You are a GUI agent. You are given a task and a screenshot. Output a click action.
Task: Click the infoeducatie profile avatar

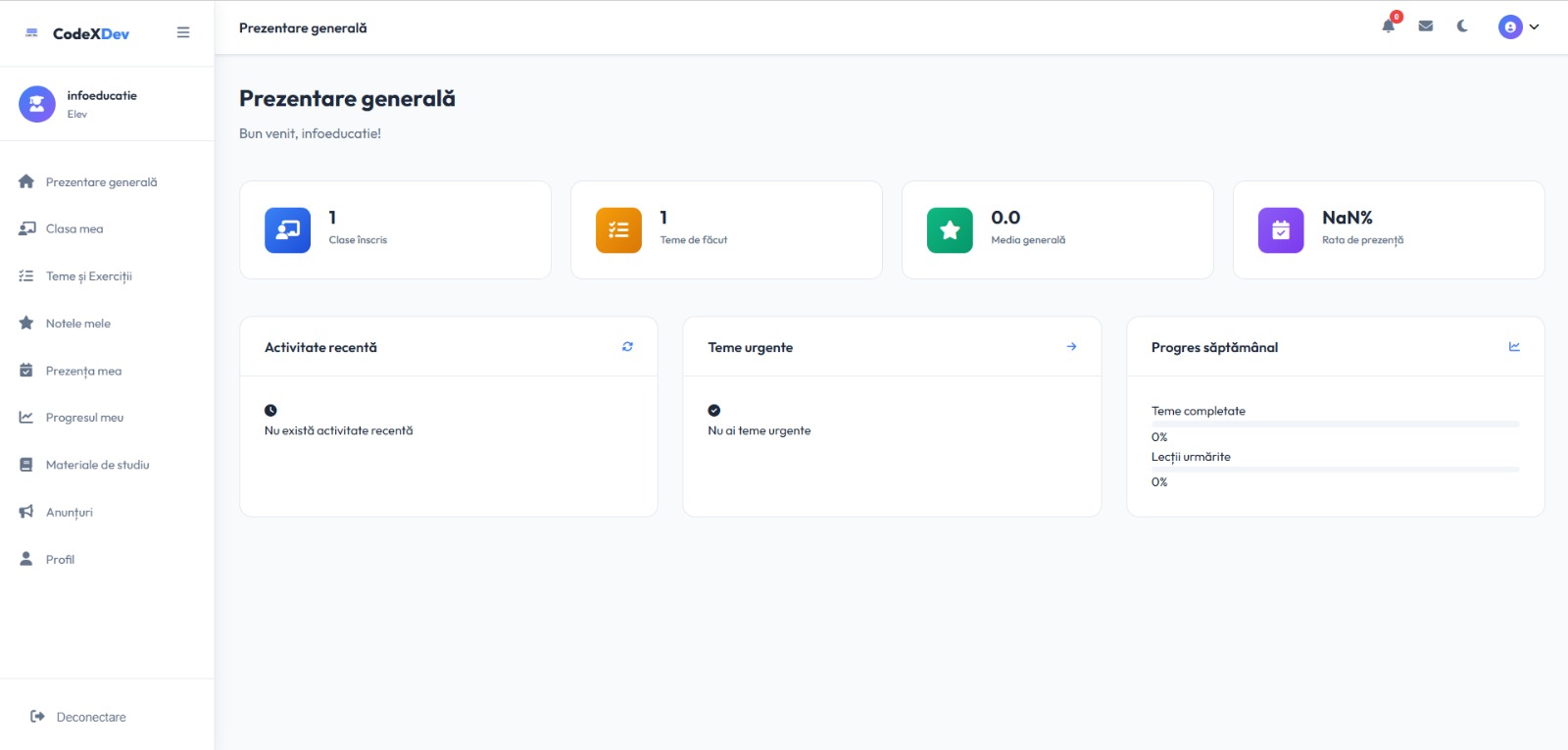point(37,104)
